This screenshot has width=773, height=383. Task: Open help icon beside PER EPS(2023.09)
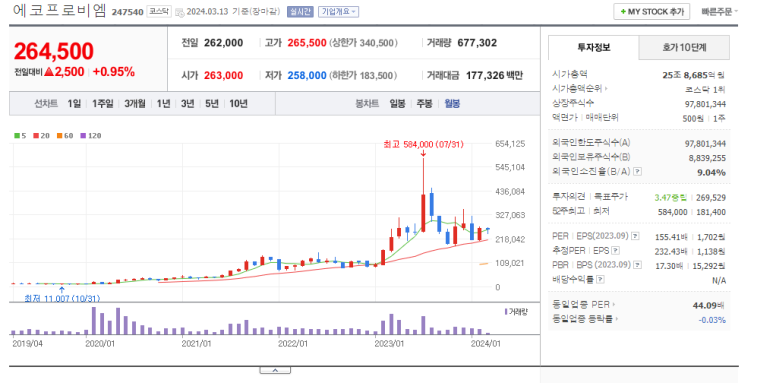pyautogui.click(x=635, y=236)
